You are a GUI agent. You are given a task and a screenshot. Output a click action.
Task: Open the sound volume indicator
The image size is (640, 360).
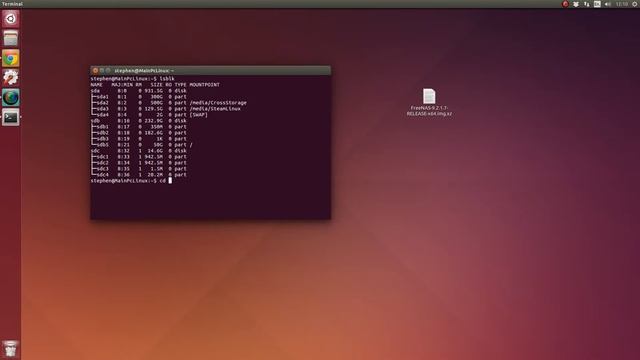[x=608, y=4]
